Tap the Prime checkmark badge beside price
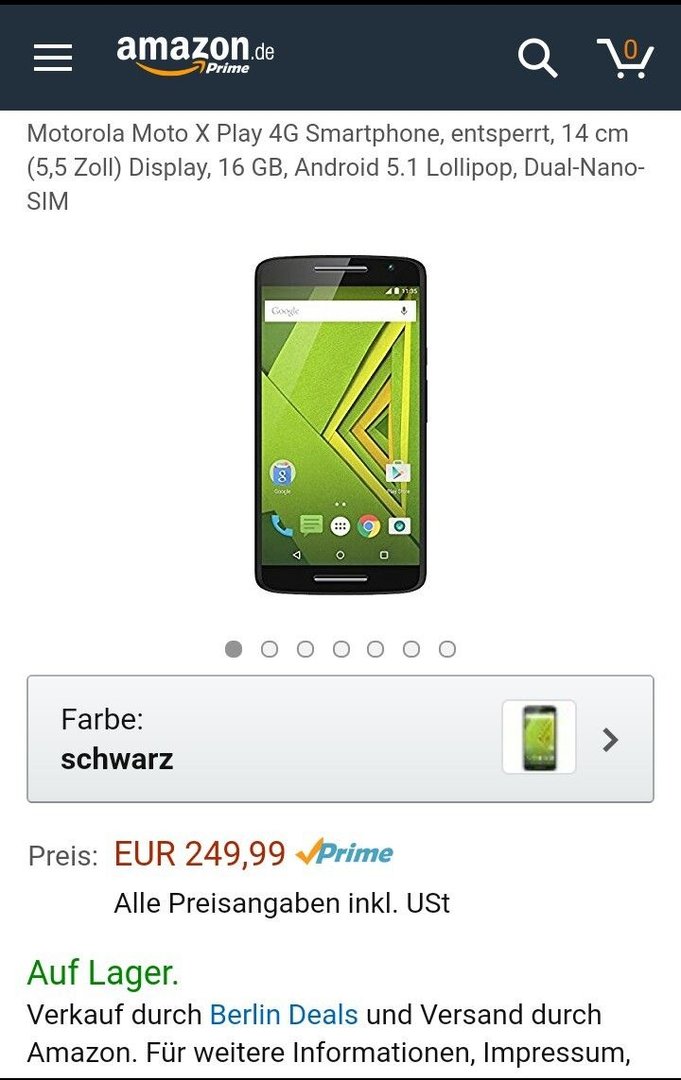The image size is (681, 1080). (x=344, y=853)
